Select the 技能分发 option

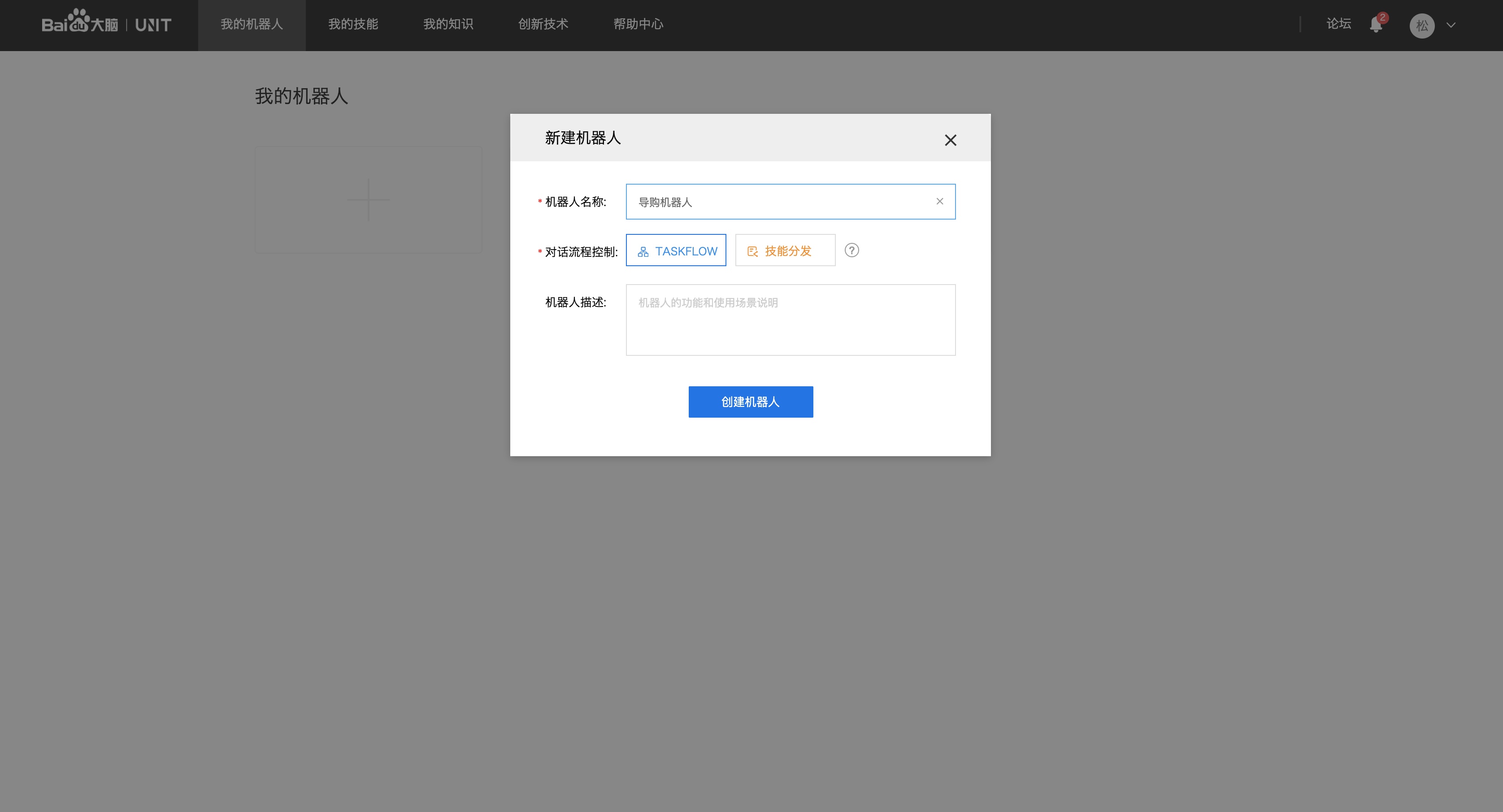tap(785, 251)
